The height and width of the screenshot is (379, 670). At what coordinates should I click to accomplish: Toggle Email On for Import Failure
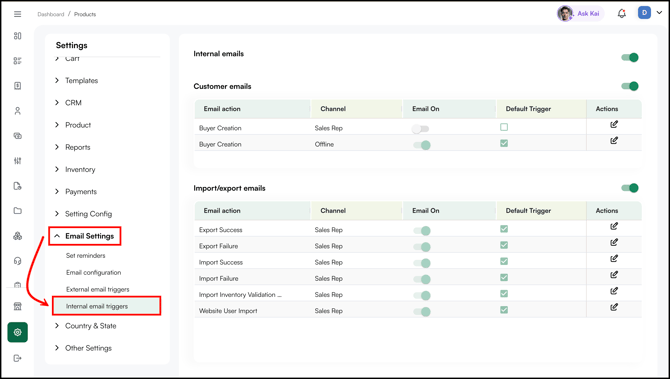(x=422, y=279)
